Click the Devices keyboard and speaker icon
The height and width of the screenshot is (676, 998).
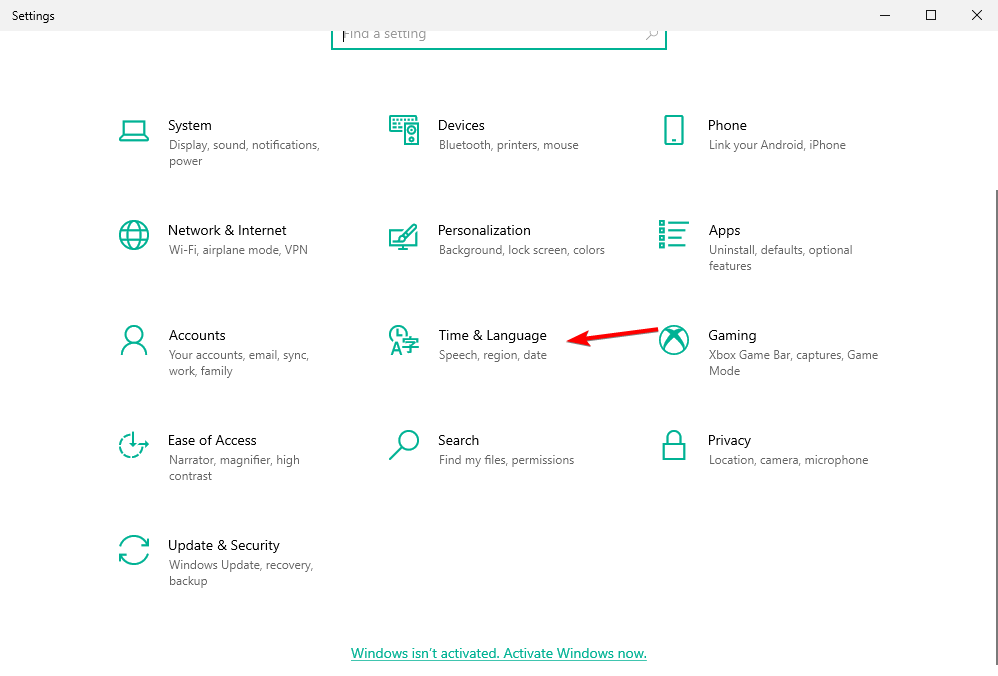tap(404, 130)
